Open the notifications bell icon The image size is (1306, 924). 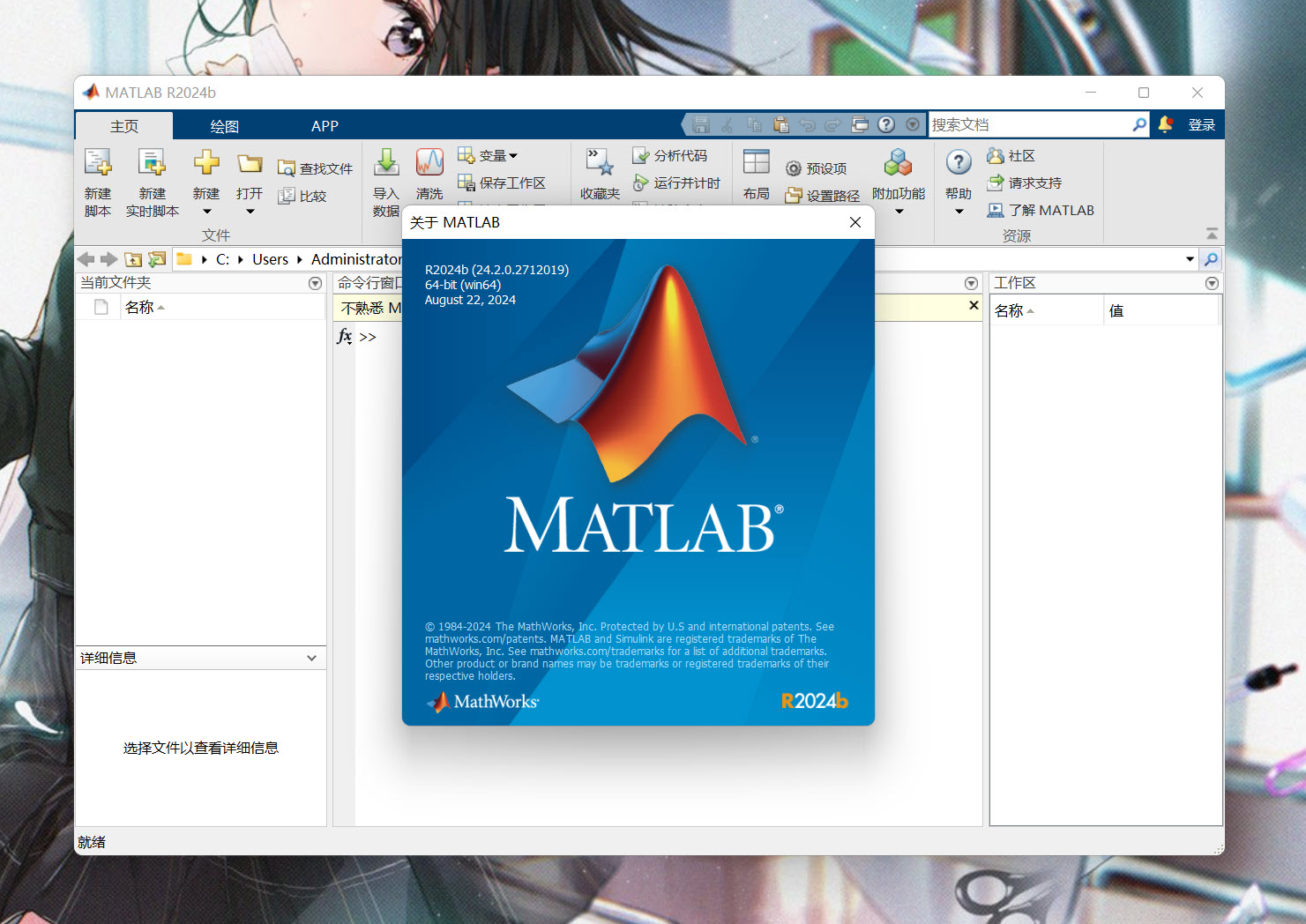click(x=1166, y=124)
